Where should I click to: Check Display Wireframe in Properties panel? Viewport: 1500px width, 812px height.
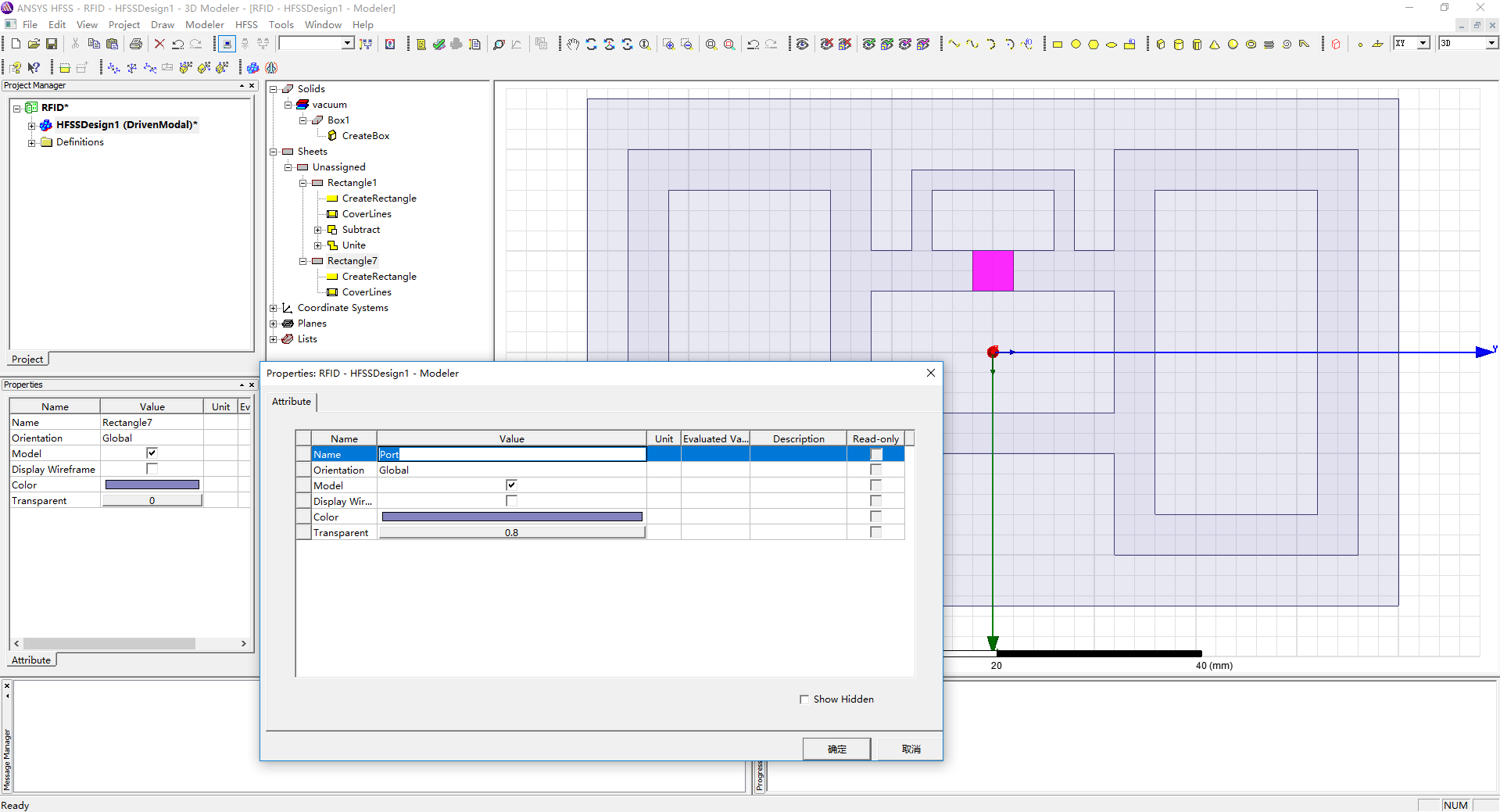click(x=152, y=469)
